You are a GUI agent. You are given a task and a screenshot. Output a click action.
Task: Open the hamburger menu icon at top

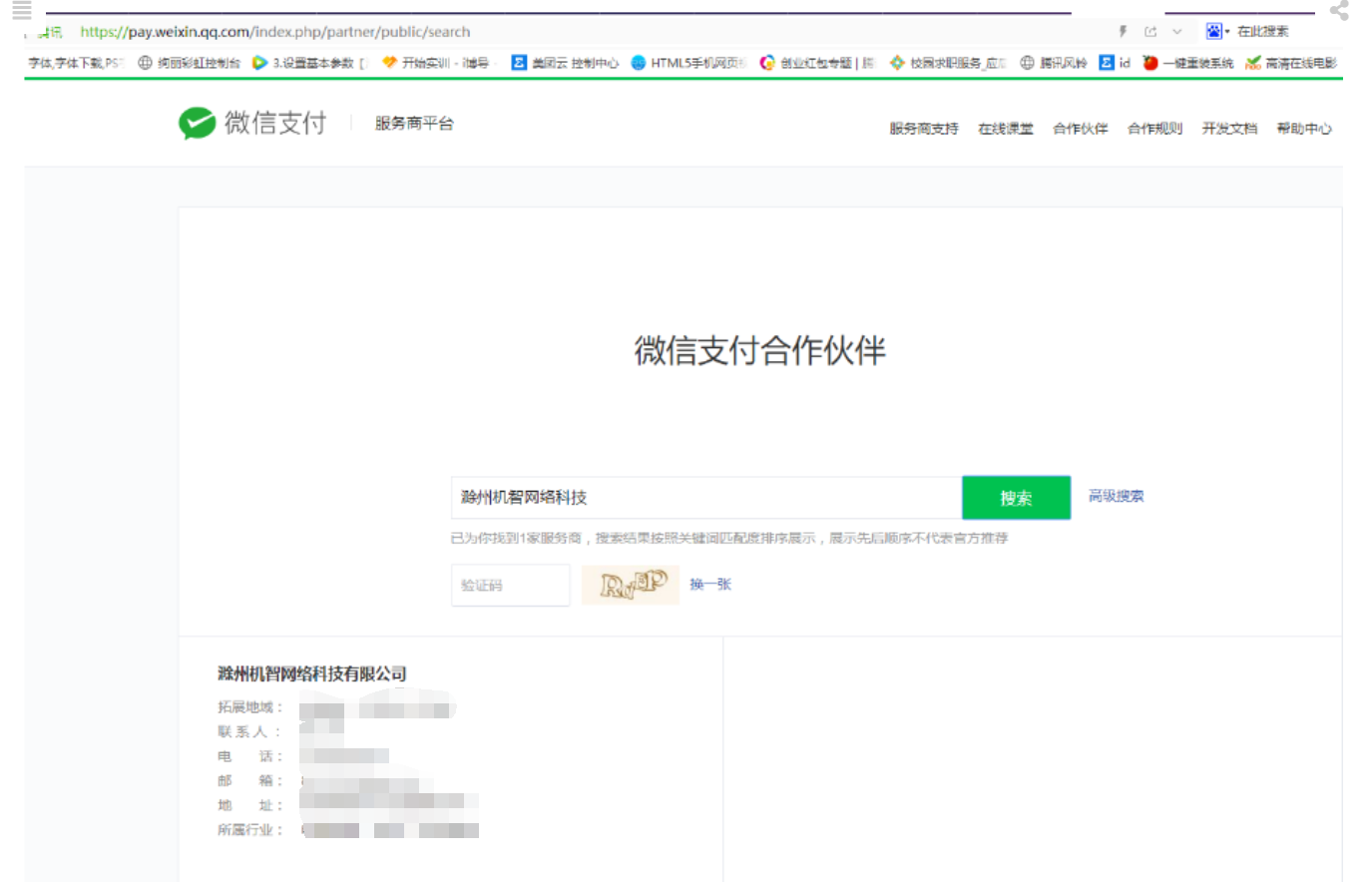[22, 10]
